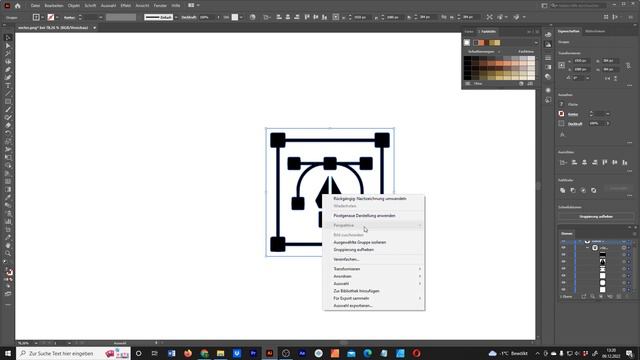Toggle visibility of the highlighted top layer
The height and width of the screenshot is (360, 640).
click(x=564, y=241)
